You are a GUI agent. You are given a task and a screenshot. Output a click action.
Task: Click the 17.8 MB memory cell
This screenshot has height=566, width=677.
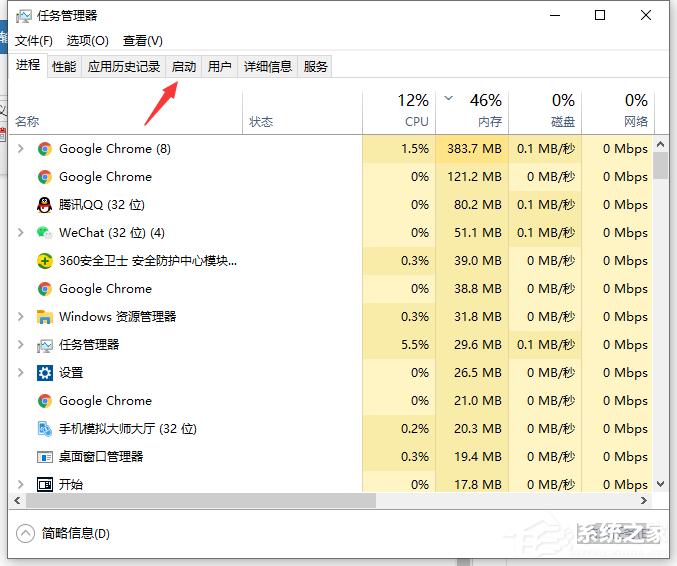click(472, 481)
